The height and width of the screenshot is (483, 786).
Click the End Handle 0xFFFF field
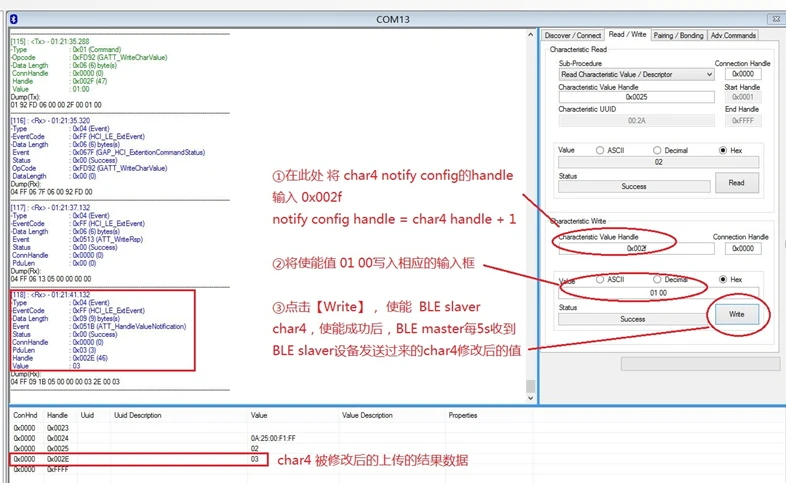(x=743, y=121)
